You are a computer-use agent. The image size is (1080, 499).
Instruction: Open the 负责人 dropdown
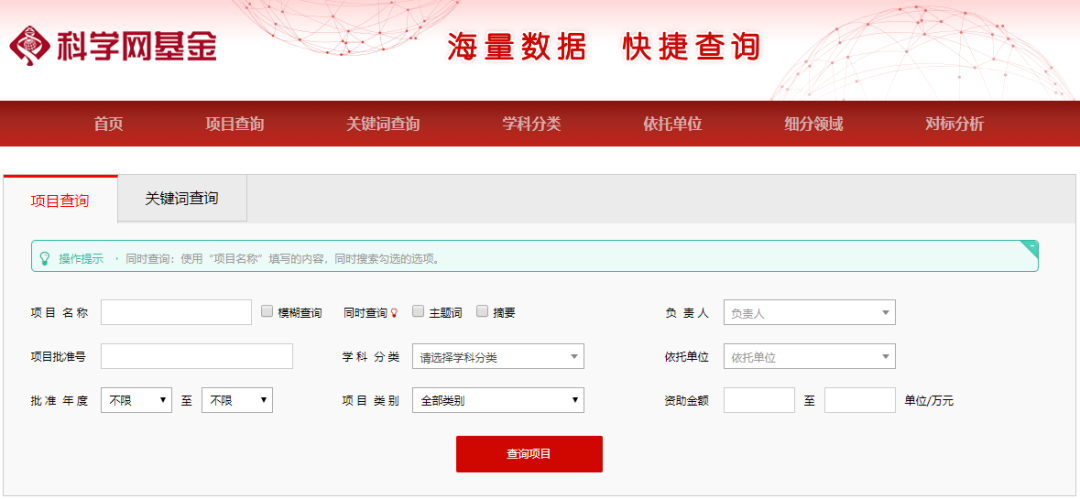[809, 313]
